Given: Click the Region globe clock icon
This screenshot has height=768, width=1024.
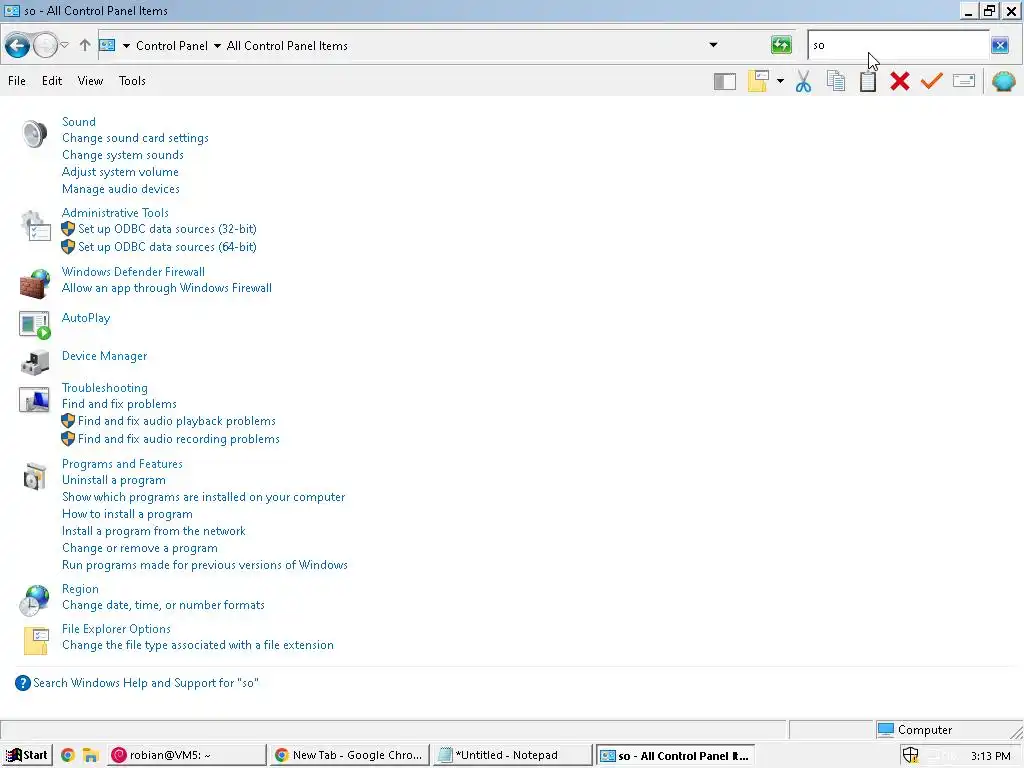Looking at the screenshot, I should (34, 601).
